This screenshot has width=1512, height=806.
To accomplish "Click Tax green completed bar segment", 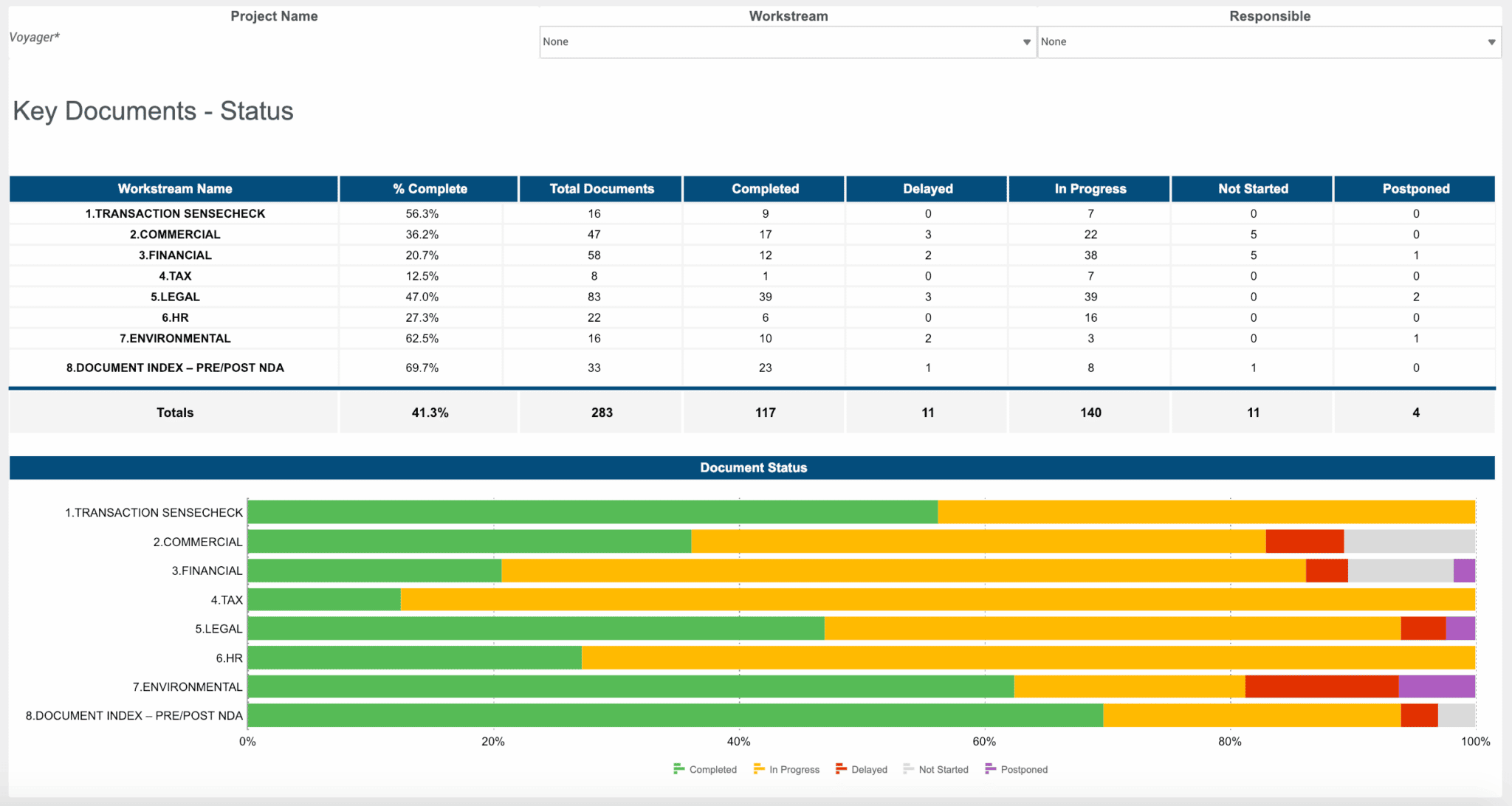I will pyautogui.click(x=324, y=599).
